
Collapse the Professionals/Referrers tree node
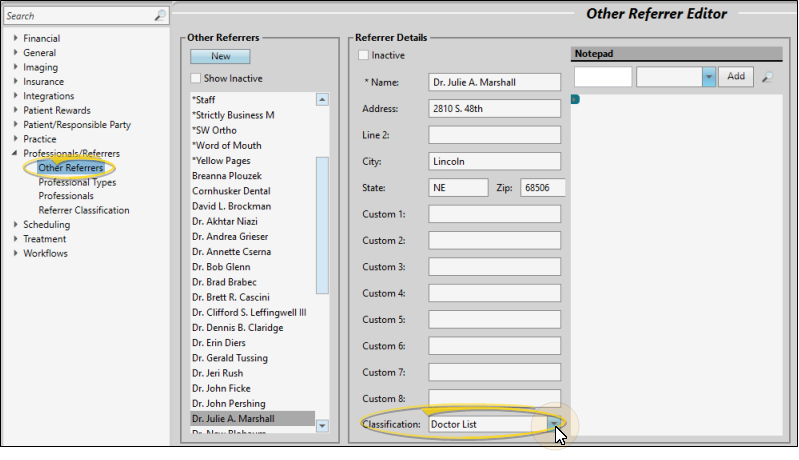tap(16, 154)
